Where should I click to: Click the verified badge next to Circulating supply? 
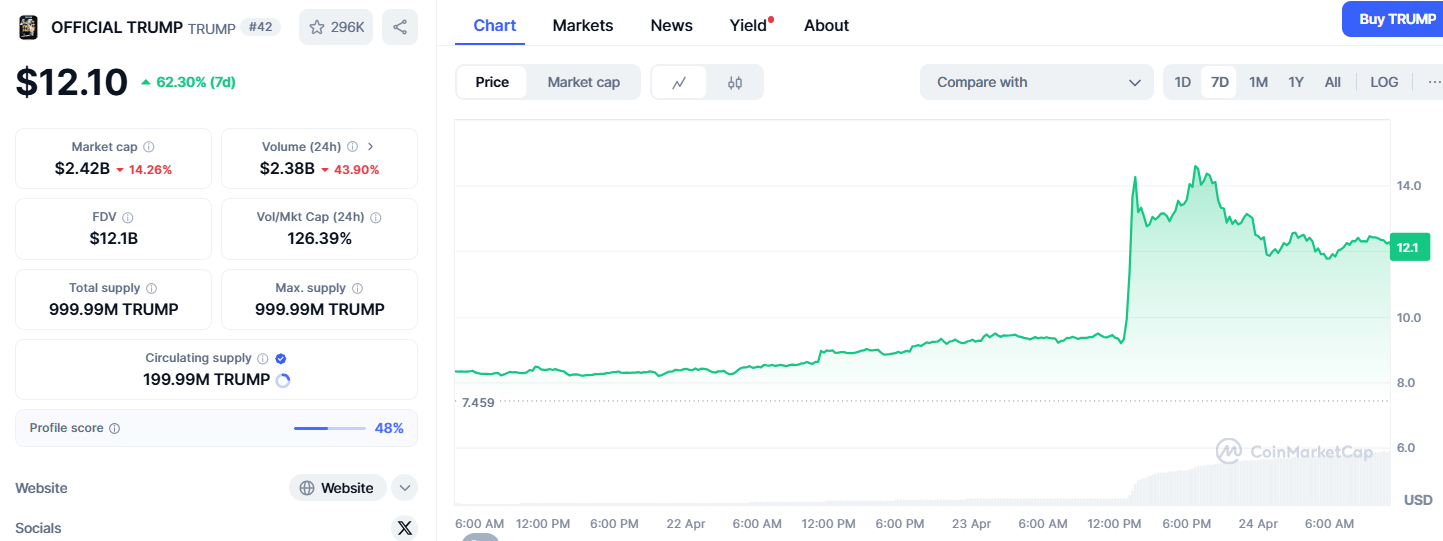(281, 358)
